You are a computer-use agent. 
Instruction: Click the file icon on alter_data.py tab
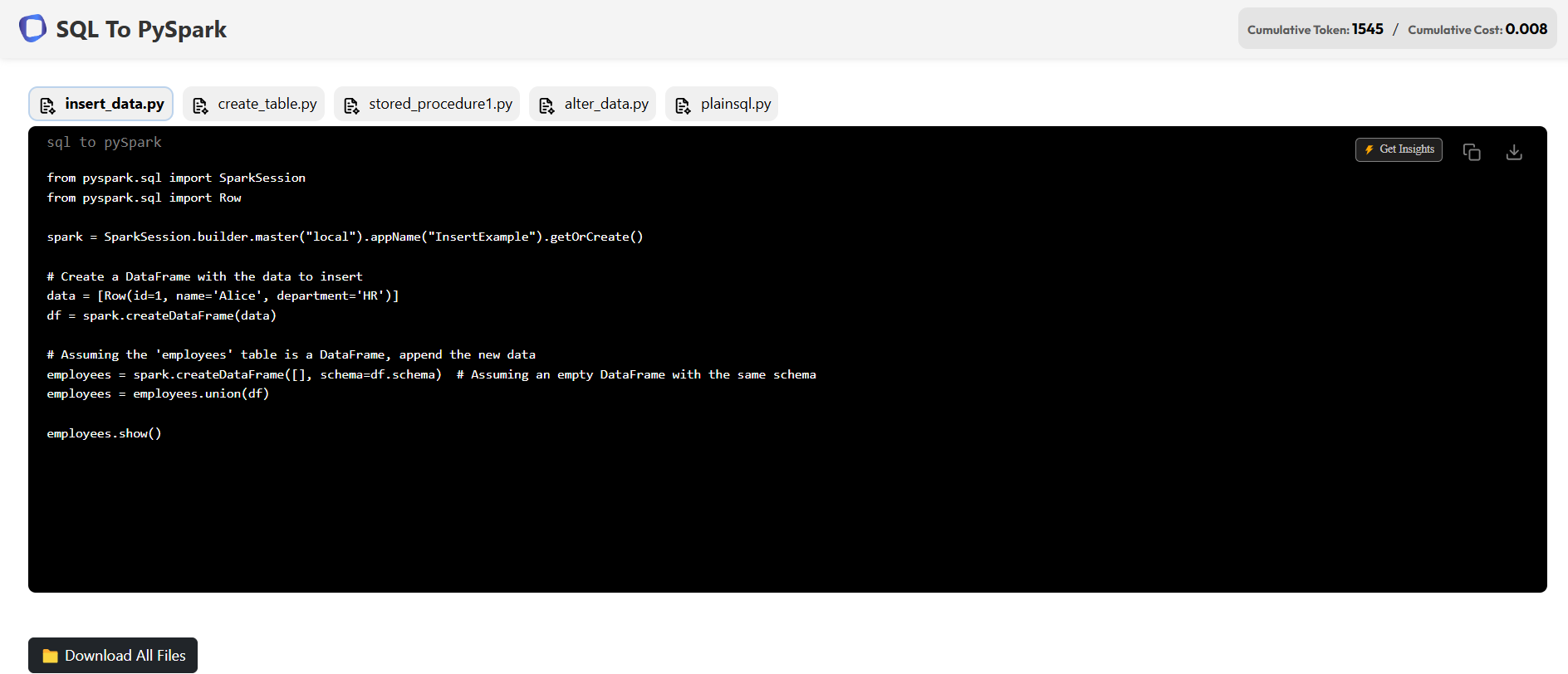(x=546, y=105)
